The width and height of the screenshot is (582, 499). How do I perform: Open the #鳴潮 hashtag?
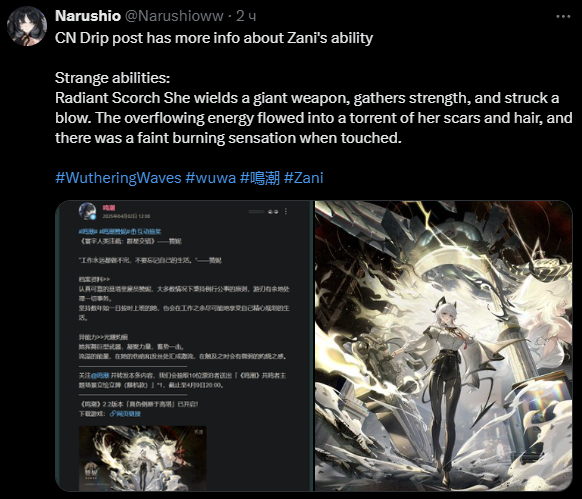[260, 178]
